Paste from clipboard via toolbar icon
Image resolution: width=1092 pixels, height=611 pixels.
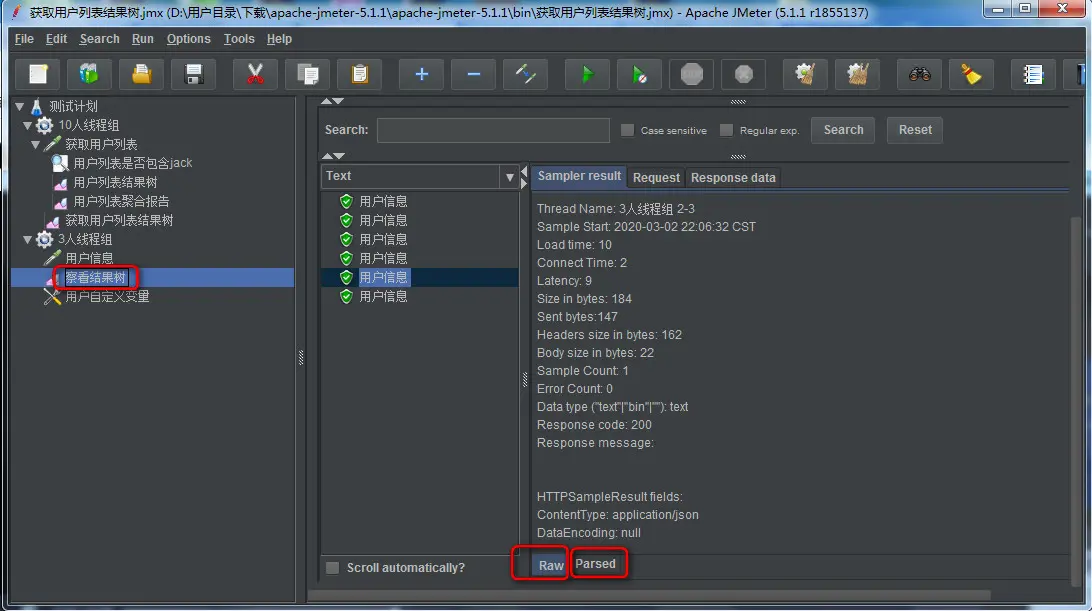coord(359,74)
